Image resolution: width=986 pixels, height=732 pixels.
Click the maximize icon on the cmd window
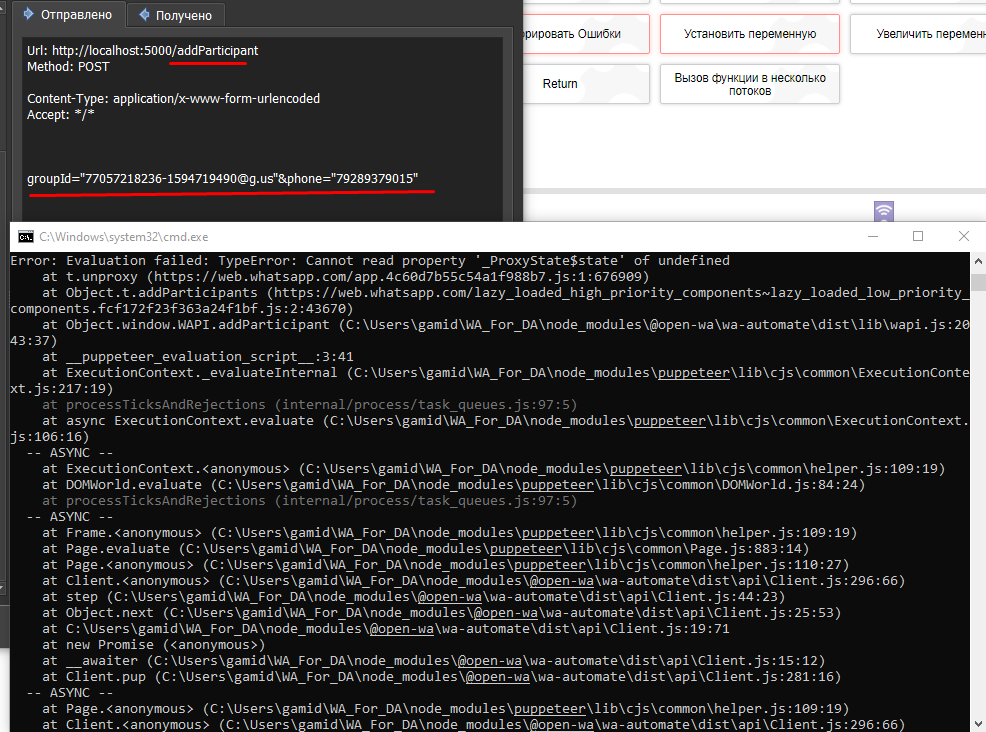pyautogui.click(x=917, y=236)
